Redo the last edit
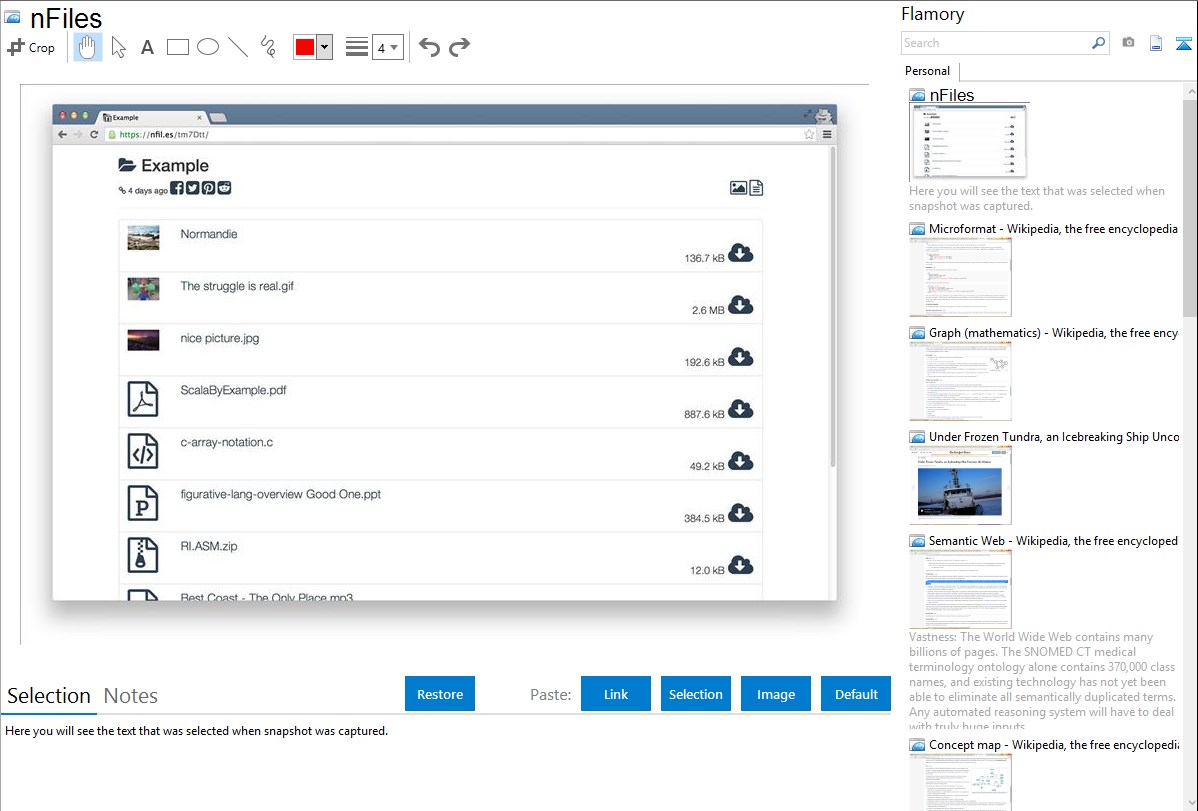Image resolution: width=1198 pixels, height=811 pixels. point(459,47)
